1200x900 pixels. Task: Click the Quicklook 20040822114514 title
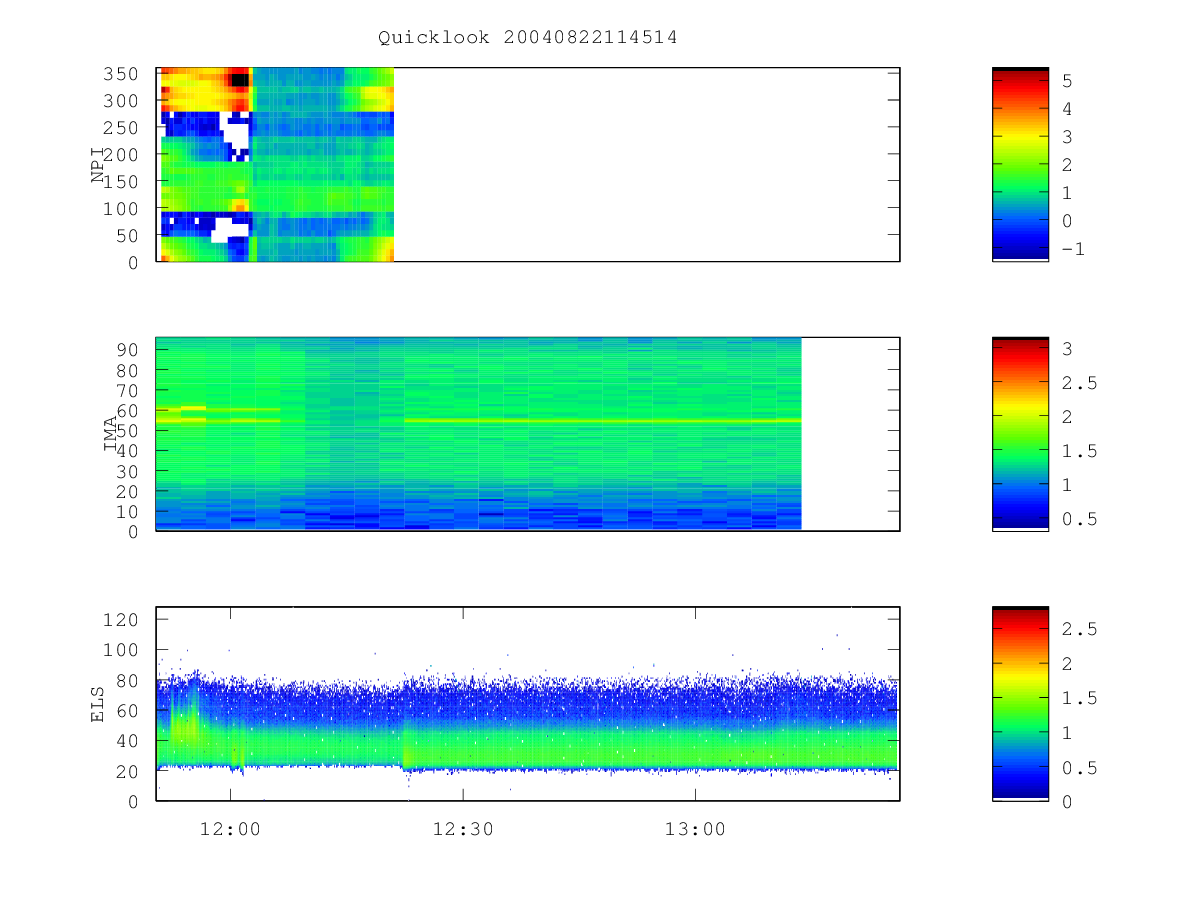click(528, 38)
